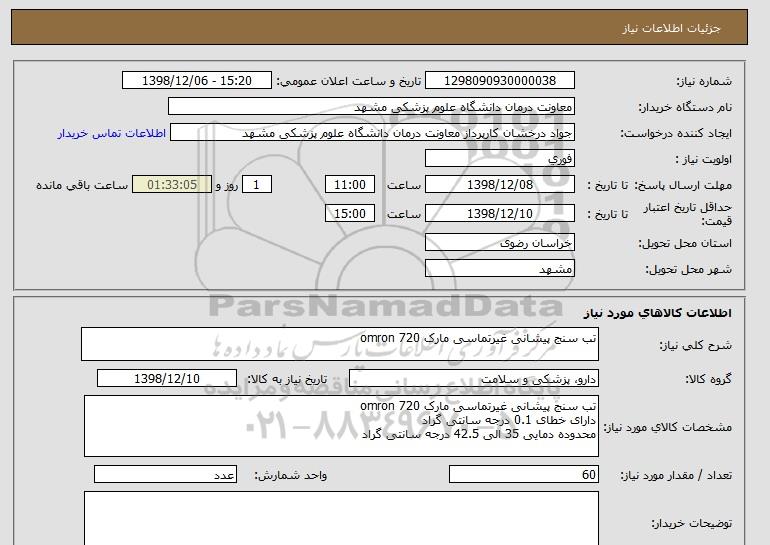Click the label مهلت ارسال پاسخ

click(x=683, y=186)
